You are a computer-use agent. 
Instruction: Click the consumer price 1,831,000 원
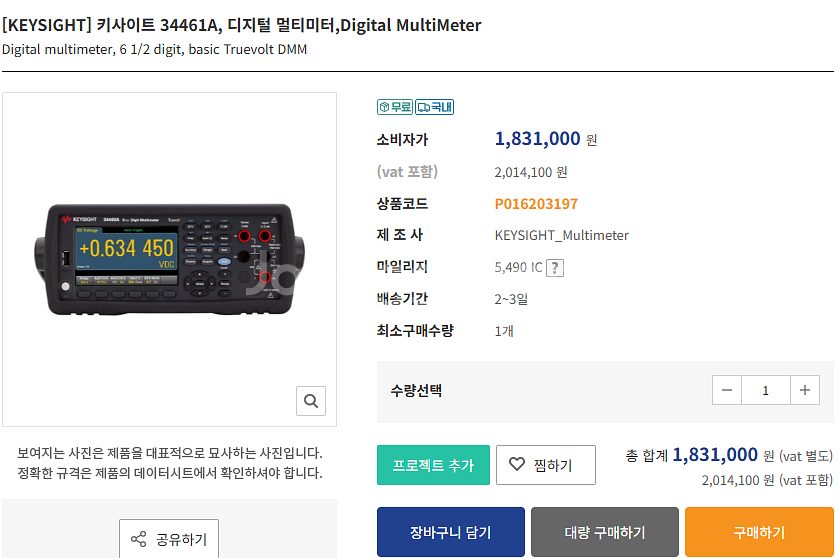coord(545,139)
